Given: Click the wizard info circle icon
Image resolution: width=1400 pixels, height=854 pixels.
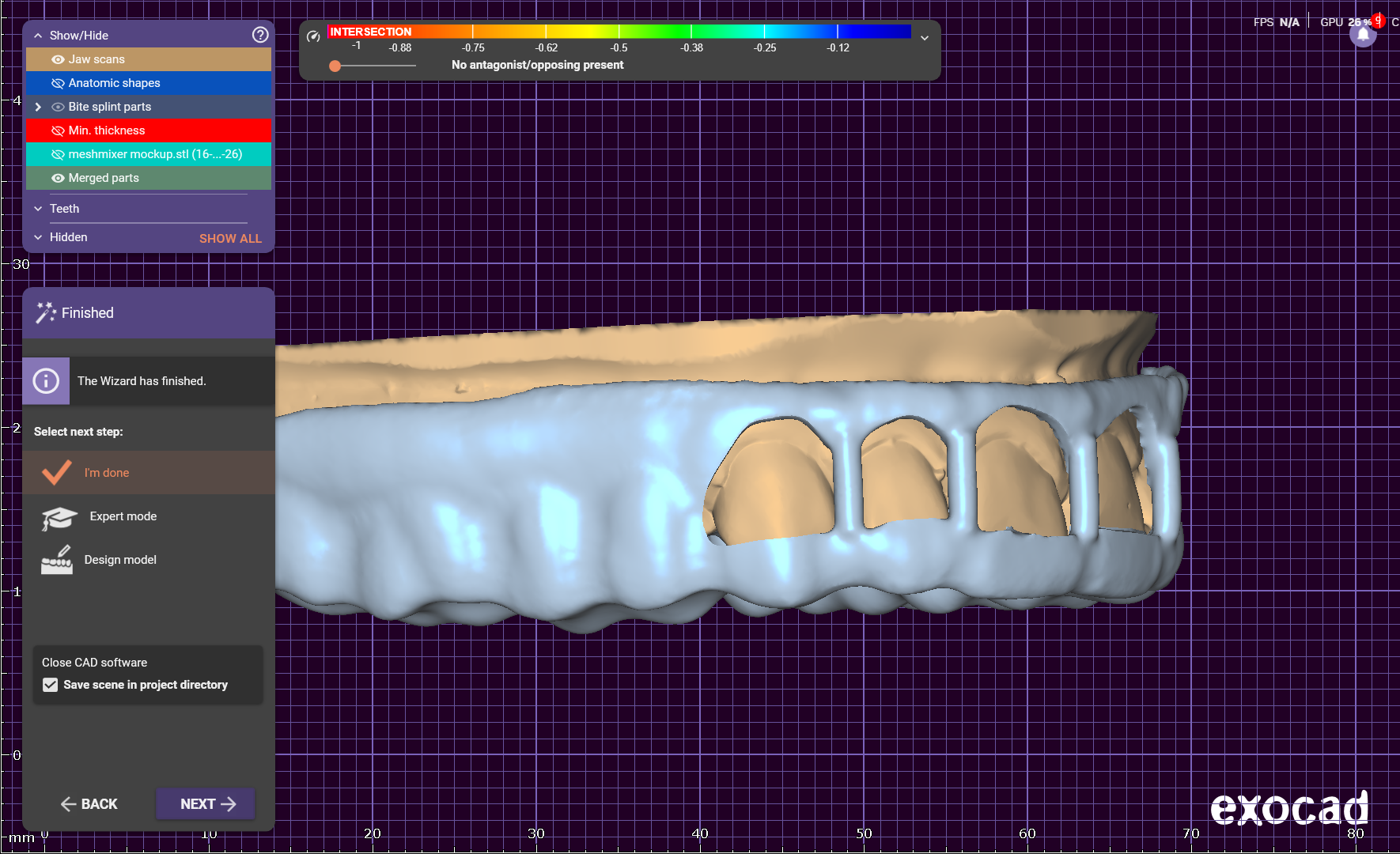Looking at the screenshot, I should click(x=46, y=381).
